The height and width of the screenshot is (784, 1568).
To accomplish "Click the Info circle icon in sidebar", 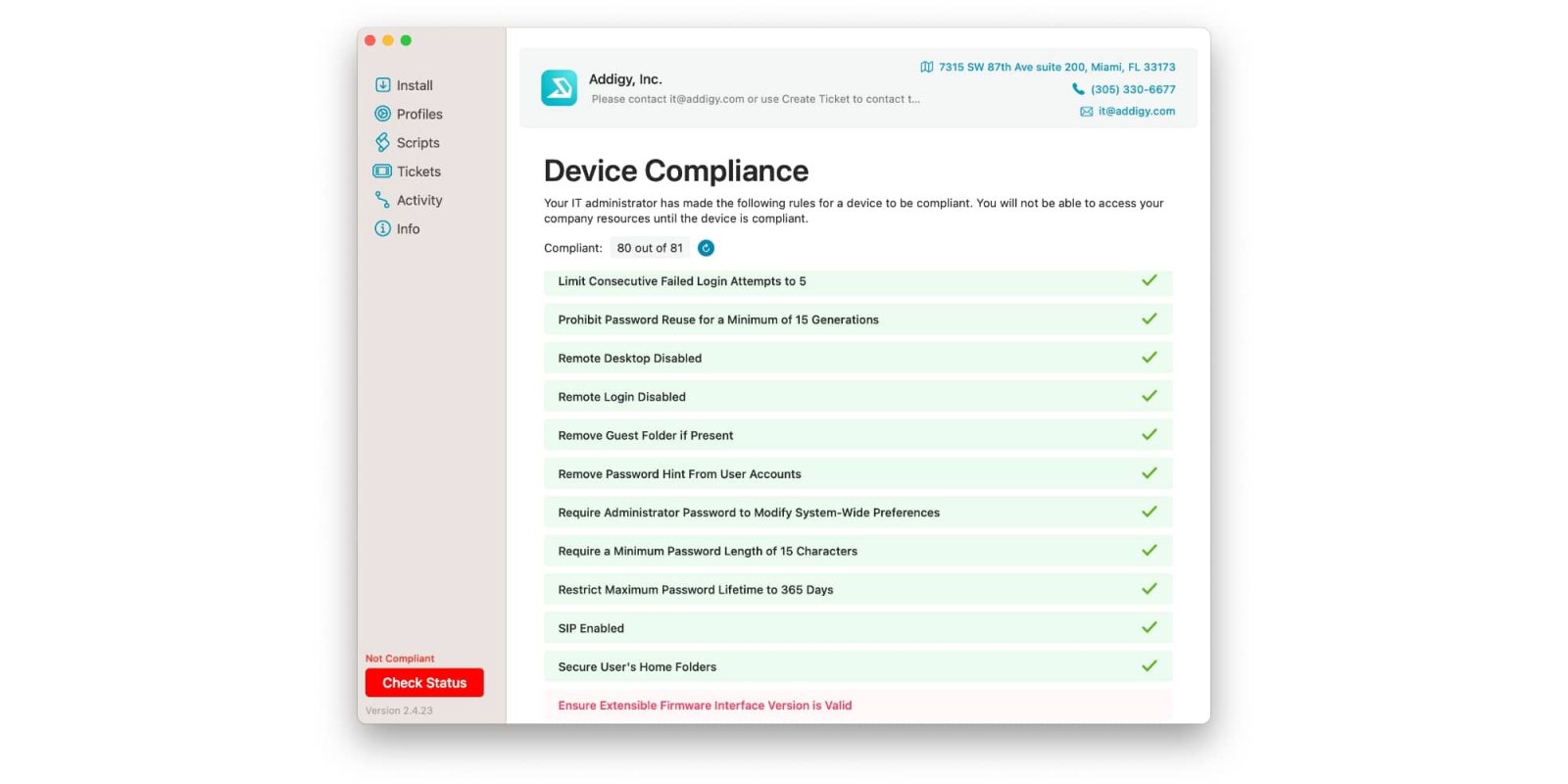I will tap(382, 228).
